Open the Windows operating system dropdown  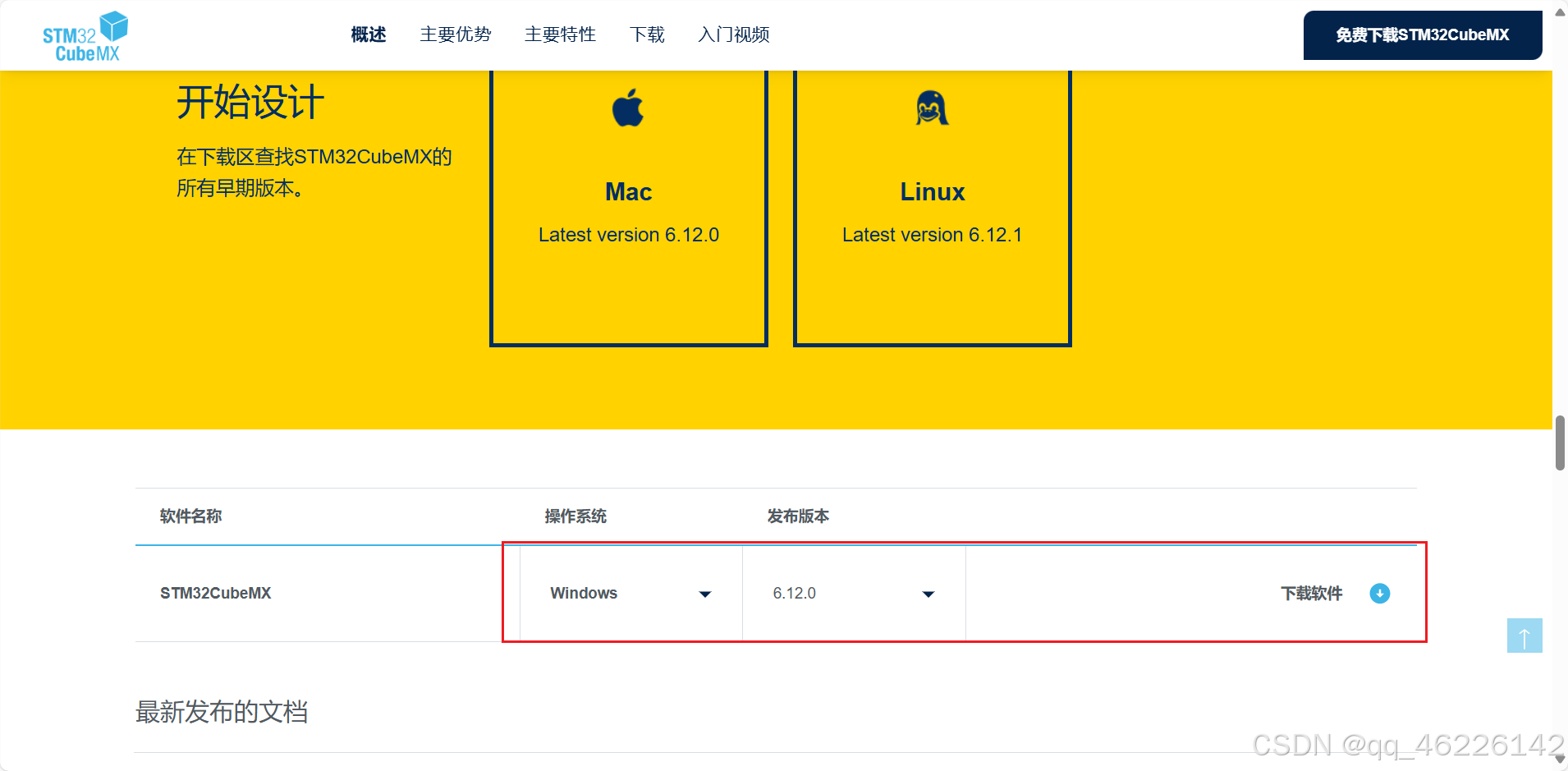coord(631,594)
